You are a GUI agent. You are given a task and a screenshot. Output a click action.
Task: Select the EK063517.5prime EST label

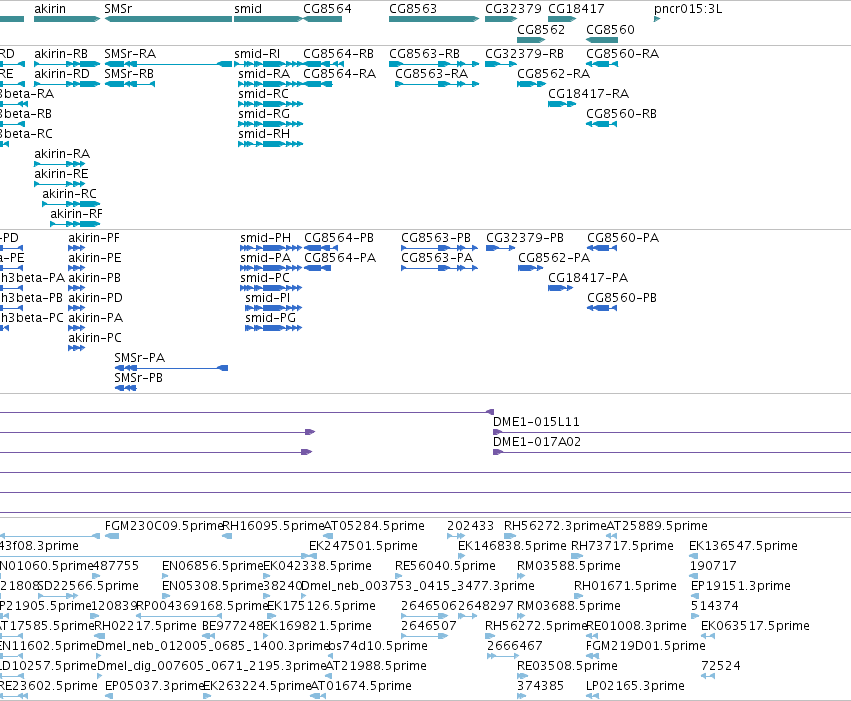pyautogui.click(x=755, y=626)
